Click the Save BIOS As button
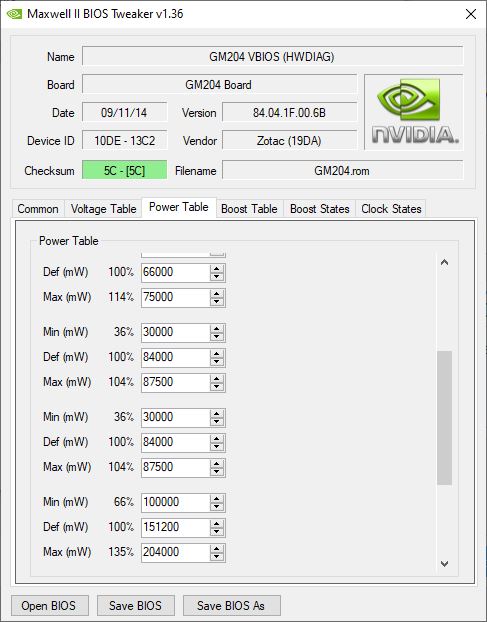The height and width of the screenshot is (622, 487). point(232,606)
